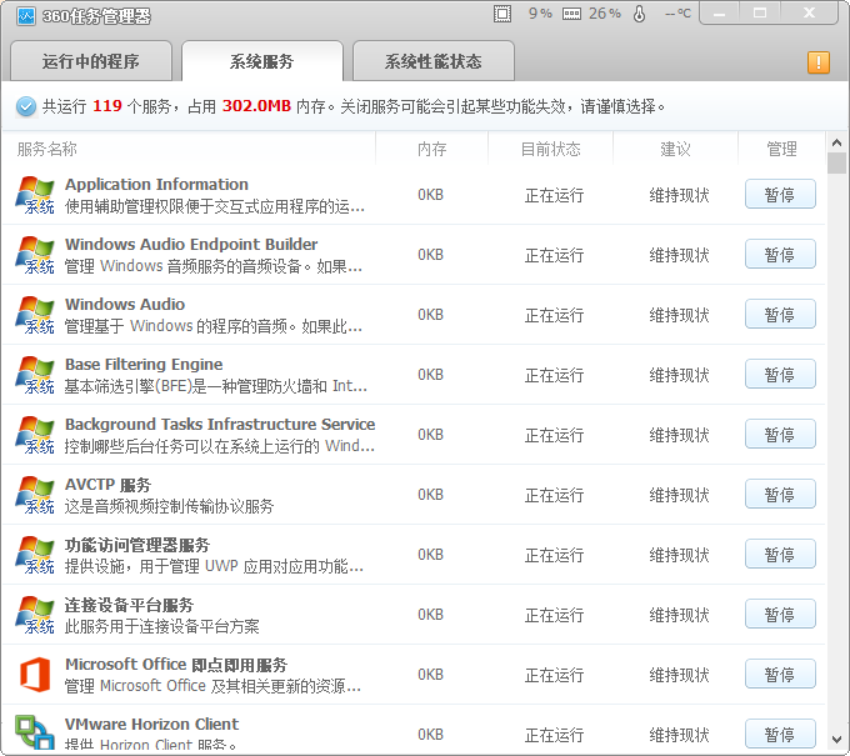Screen dimensions: 850x756
Task: Switch to the 运行中的程序 tab
Action: click(90, 62)
